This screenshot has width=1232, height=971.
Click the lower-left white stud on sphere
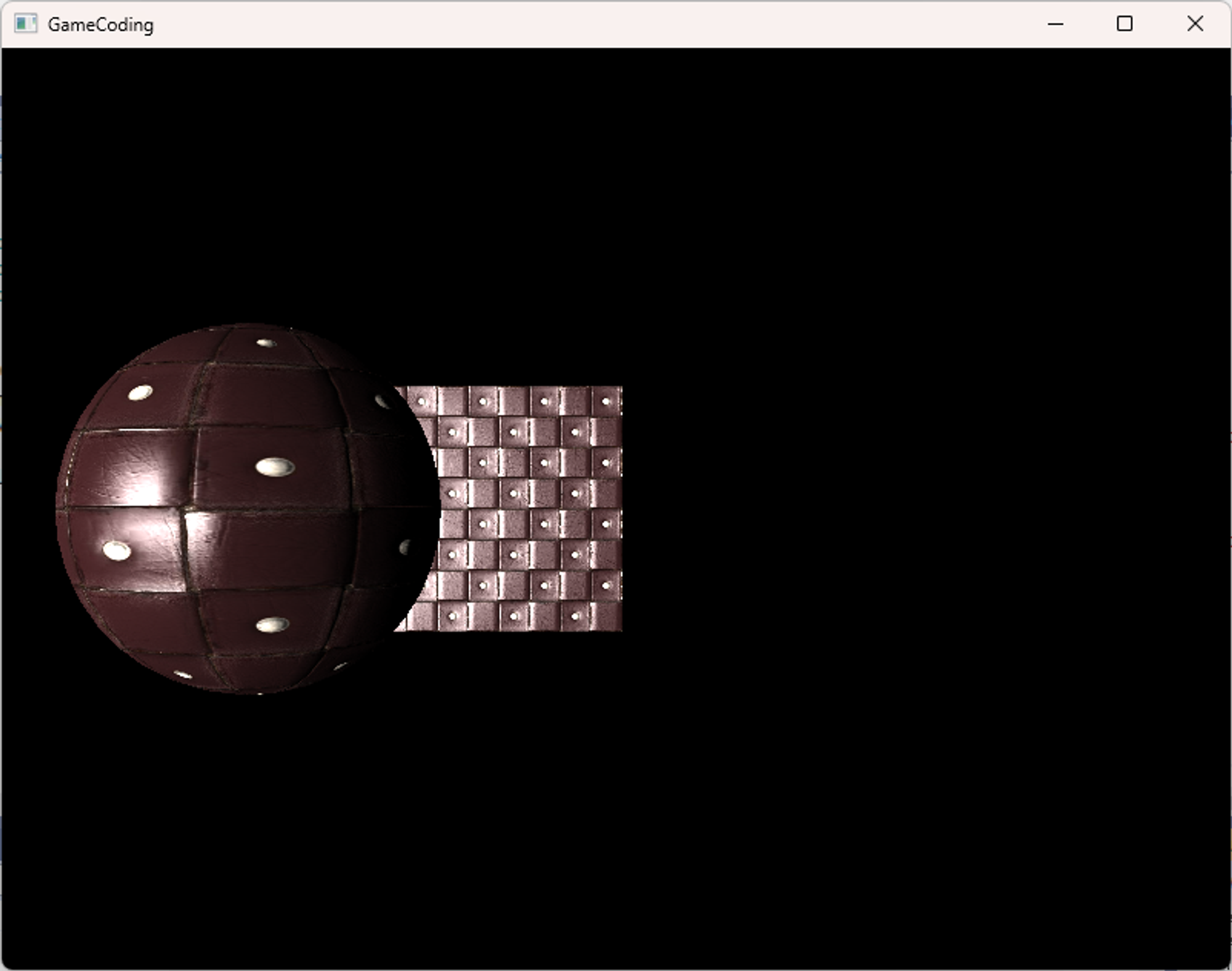(x=116, y=550)
